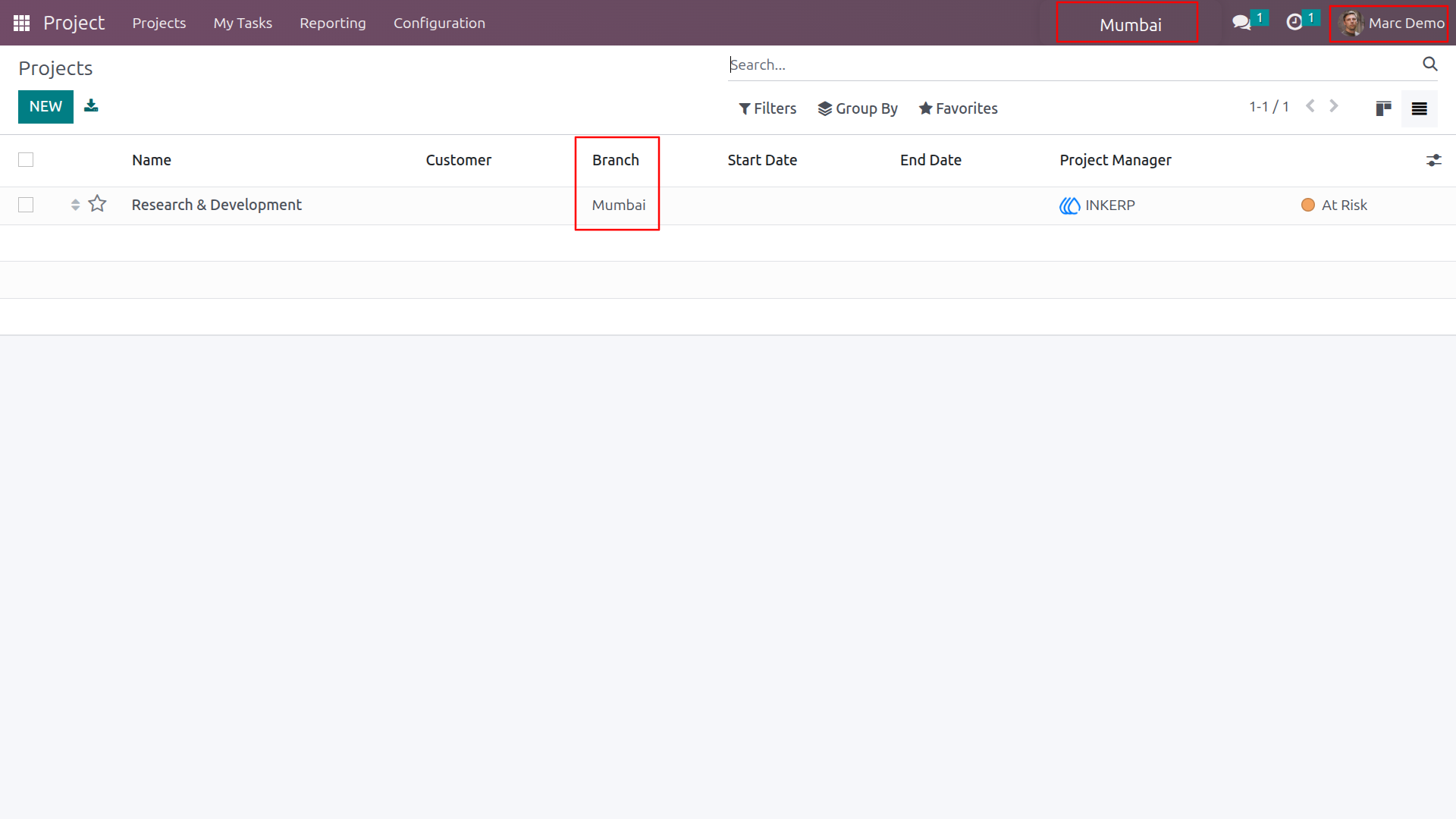Select the Research & Development row checkbox
The width and height of the screenshot is (1456, 819).
[x=26, y=205]
